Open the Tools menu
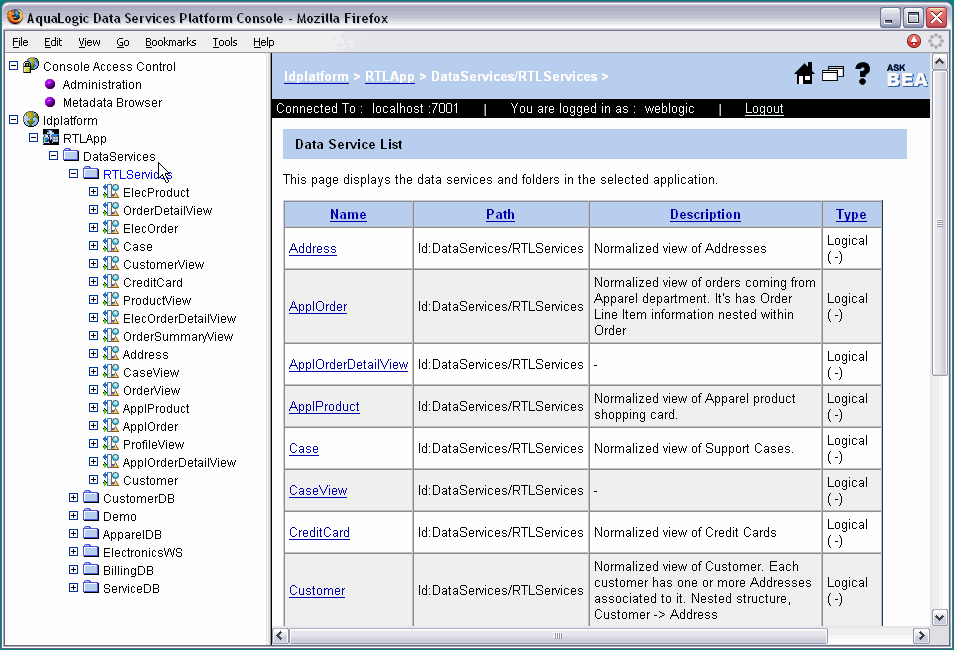The height and width of the screenshot is (650, 954). point(225,42)
